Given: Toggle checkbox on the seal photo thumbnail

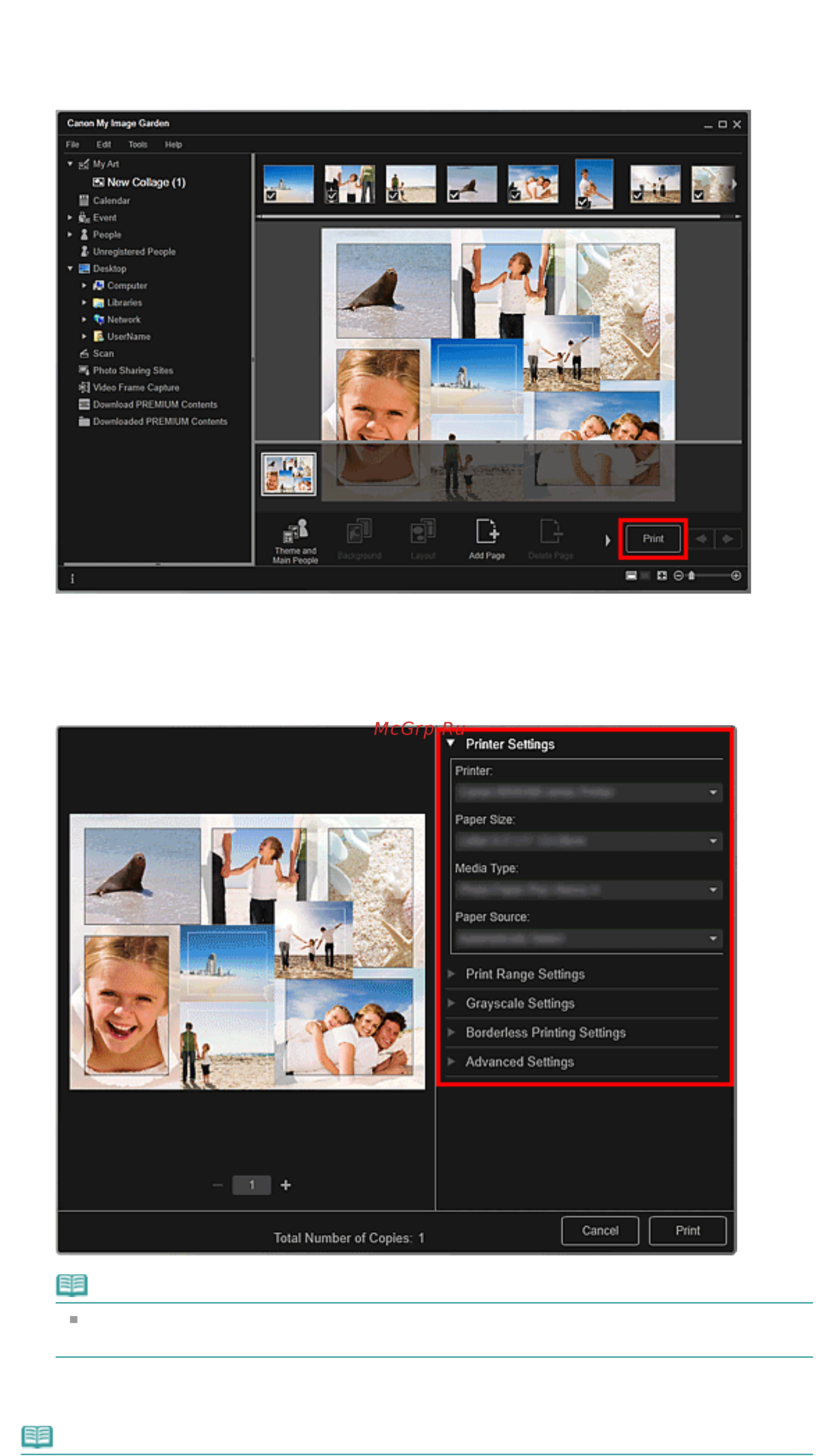Looking at the screenshot, I should point(454,196).
